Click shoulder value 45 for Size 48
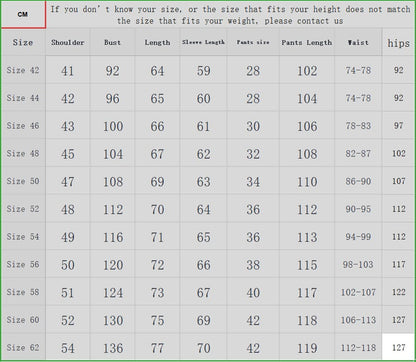The image size is (416, 362). [68, 154]
